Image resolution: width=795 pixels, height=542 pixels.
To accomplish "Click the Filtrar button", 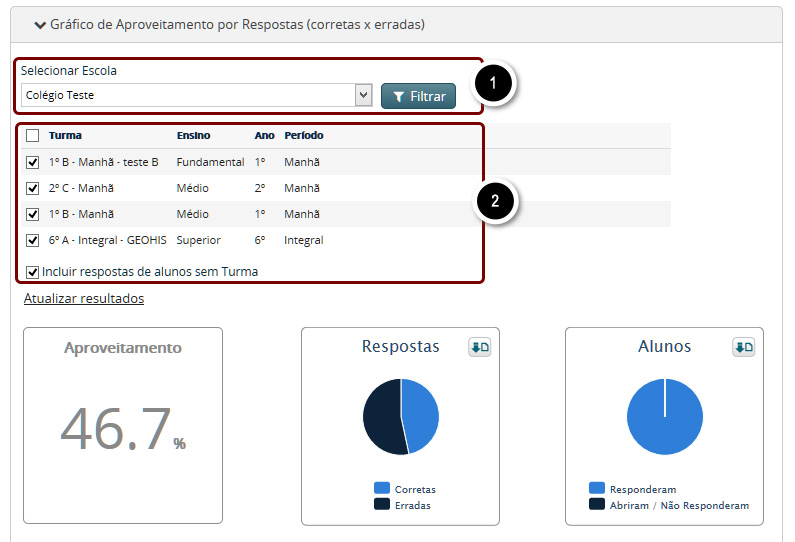I will click(x=418, y=96).
